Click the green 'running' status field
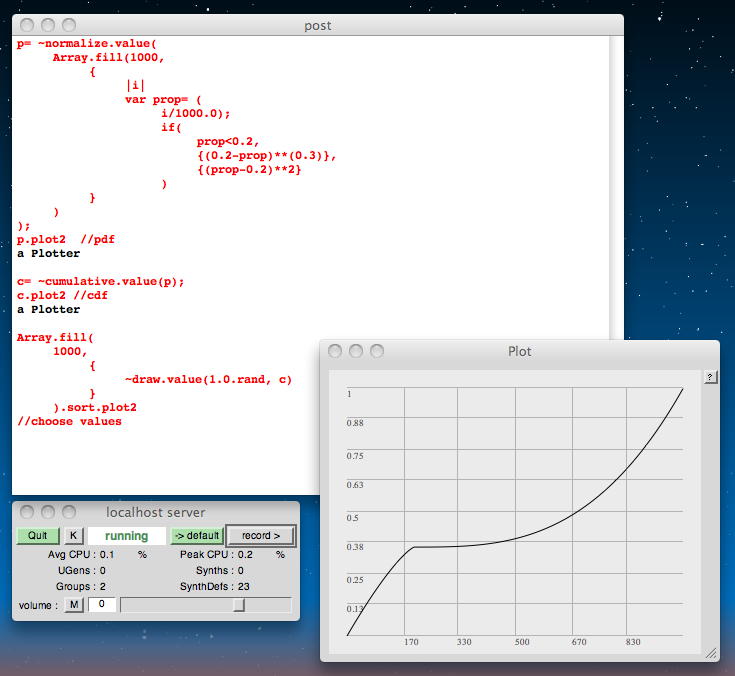Image resolution: width=735 pixels, height=676 pixels. 126,536
